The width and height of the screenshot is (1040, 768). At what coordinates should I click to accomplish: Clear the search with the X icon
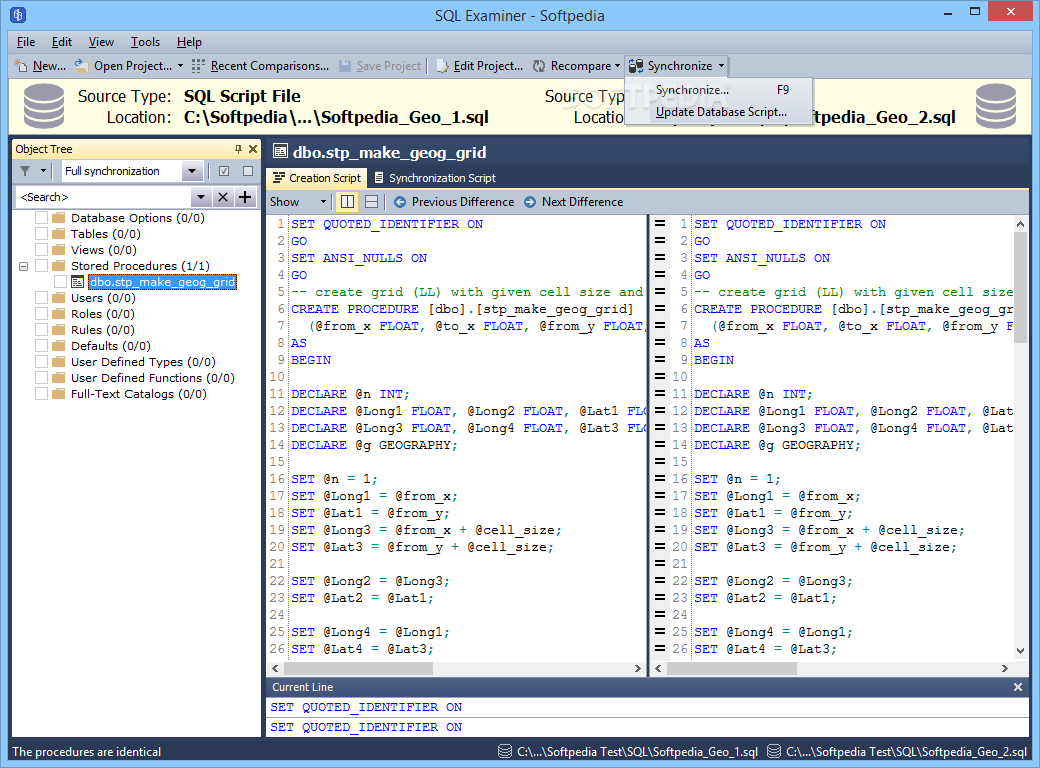[x=223, y=197]
